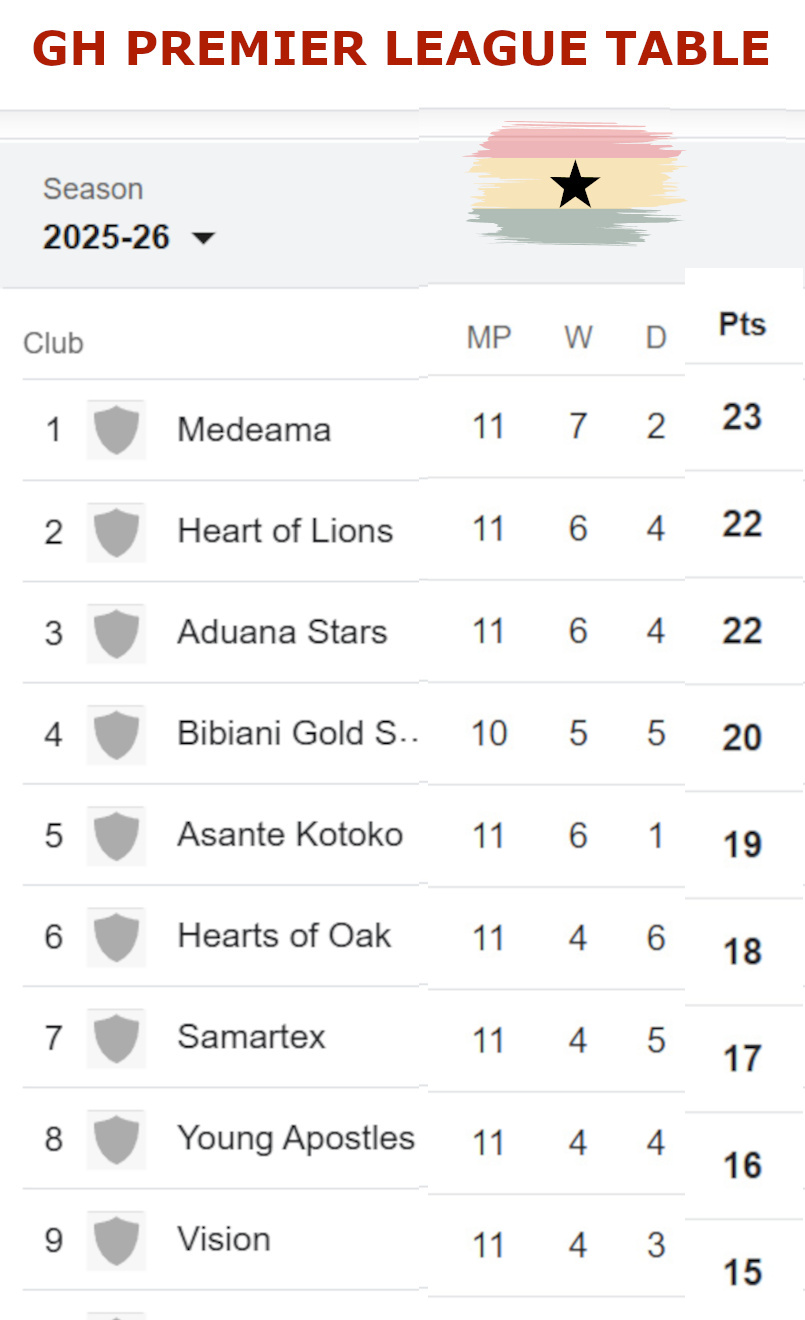Image resolution: width=805 pixels, height=1320 pixels.
Task: Click the W column header
Action: tap(578, 338)
